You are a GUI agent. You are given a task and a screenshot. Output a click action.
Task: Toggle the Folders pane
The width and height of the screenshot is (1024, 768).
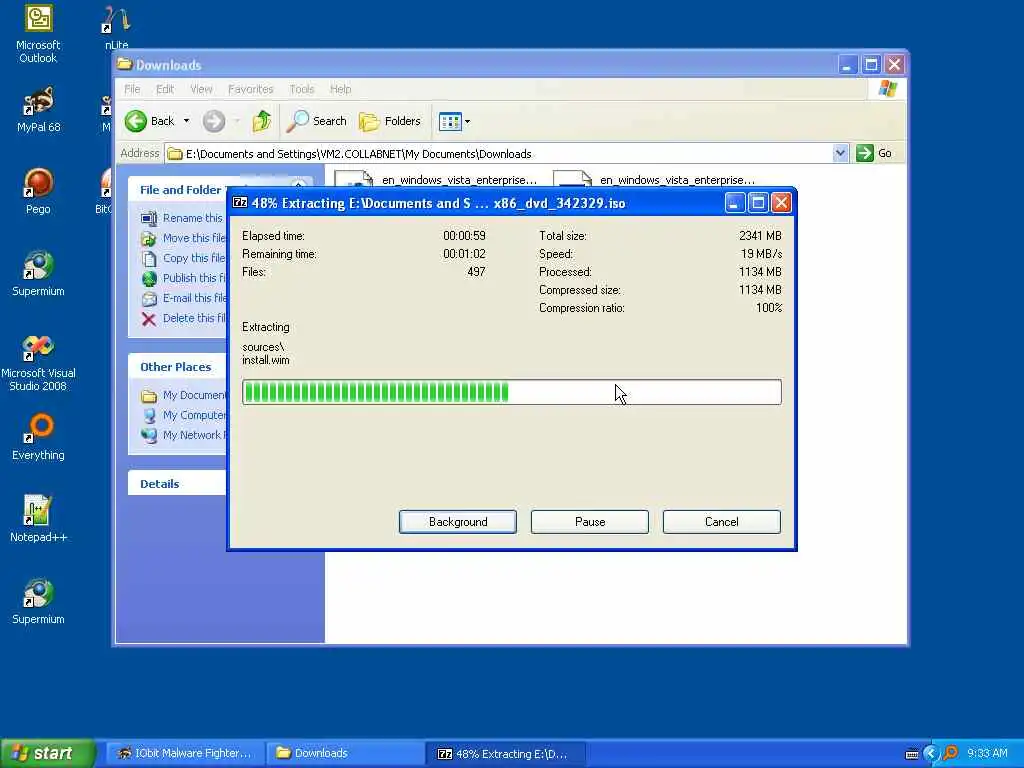pos(390,121)
